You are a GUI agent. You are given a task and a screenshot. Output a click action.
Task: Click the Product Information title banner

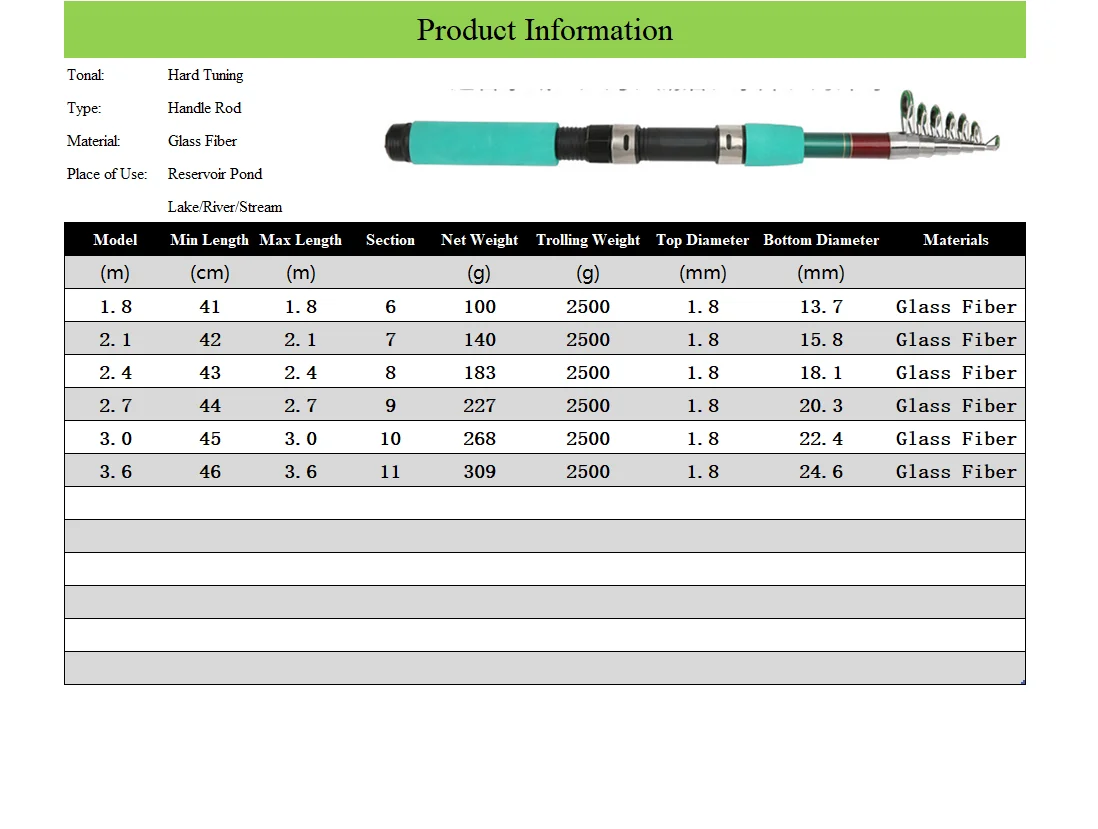[x=545, y=29]
